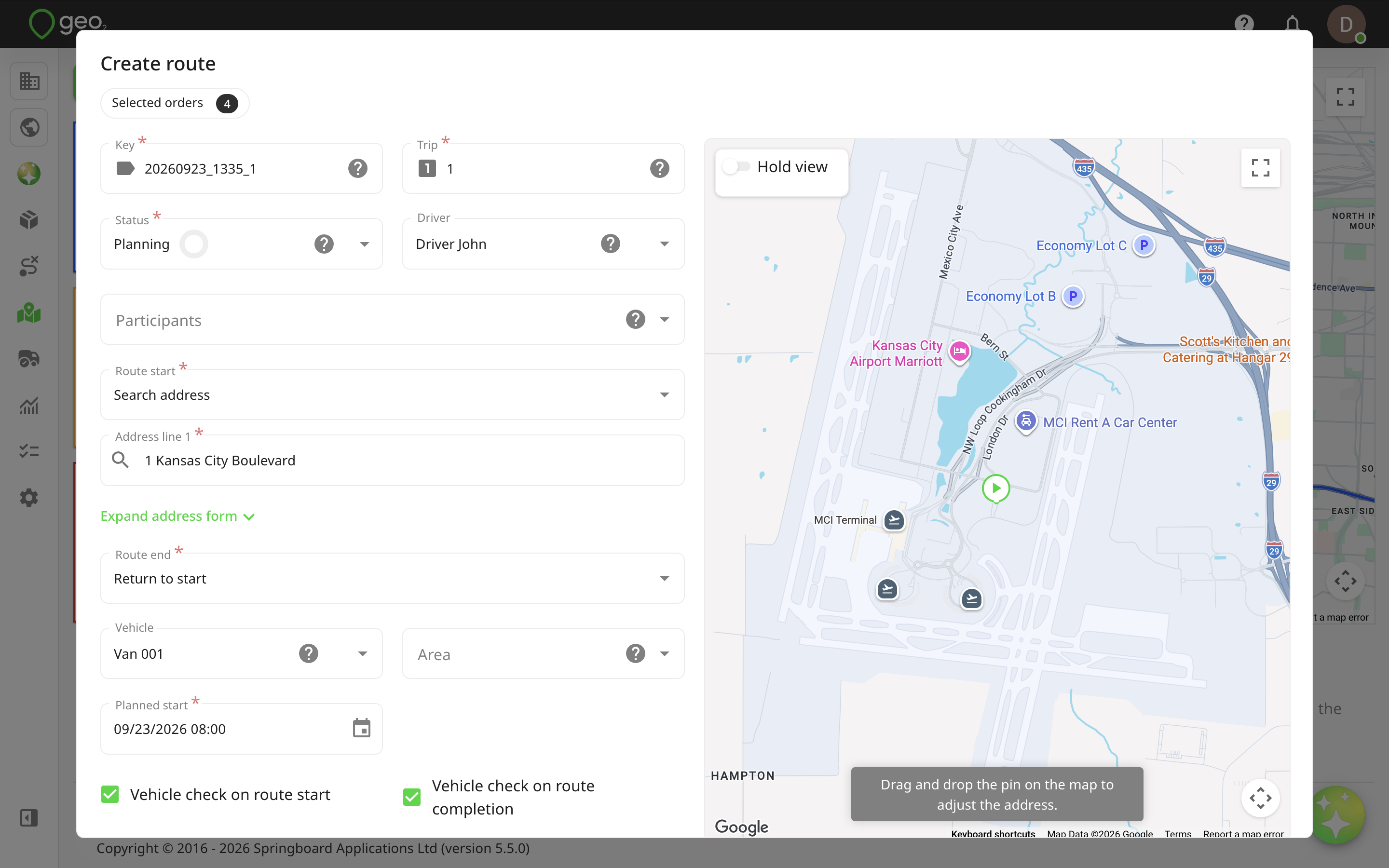The image size is (1389, 868).
Task: Open the map Terms link
Action: [1177, 834]
